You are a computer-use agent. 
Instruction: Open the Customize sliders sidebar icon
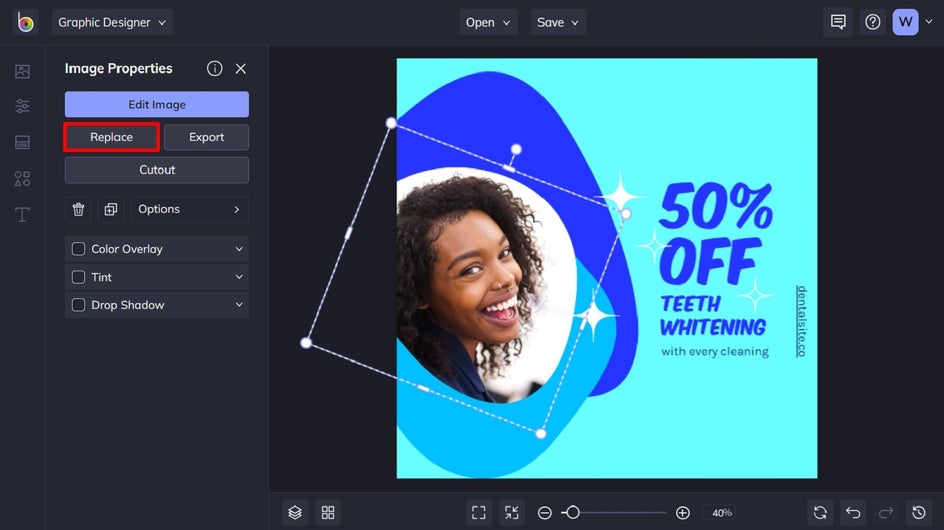pyautogui.click(x=22, y=106)
